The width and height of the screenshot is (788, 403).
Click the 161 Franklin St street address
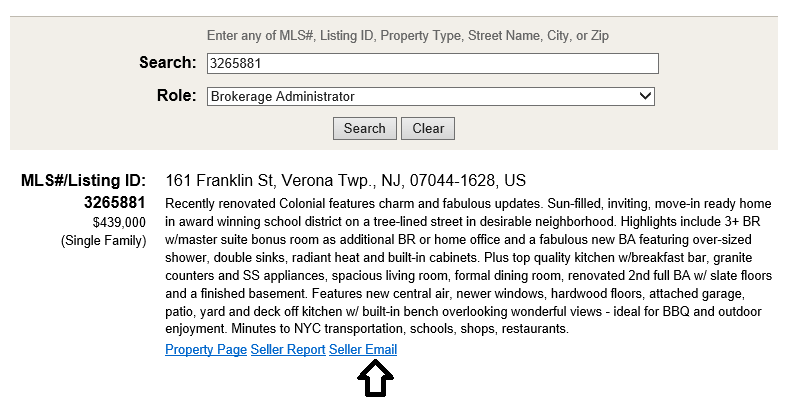click(220, 181)
